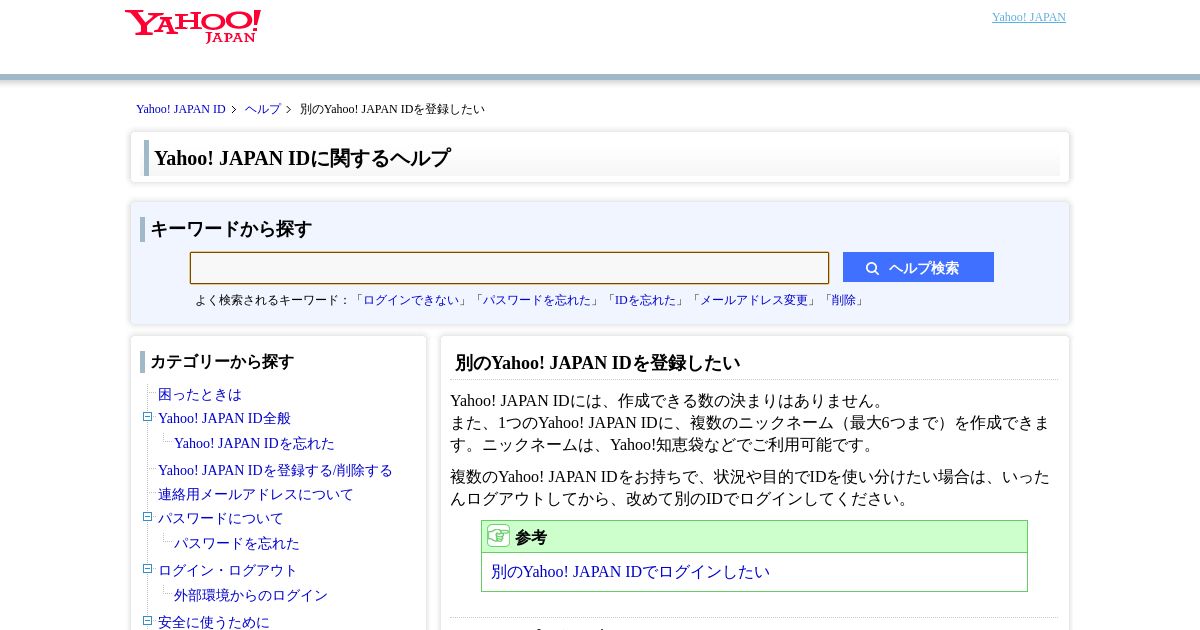This screenshot has height=630, width=1200.
Task: Open 外部環境からのログイン sidebar item
Action: point(251,596)
